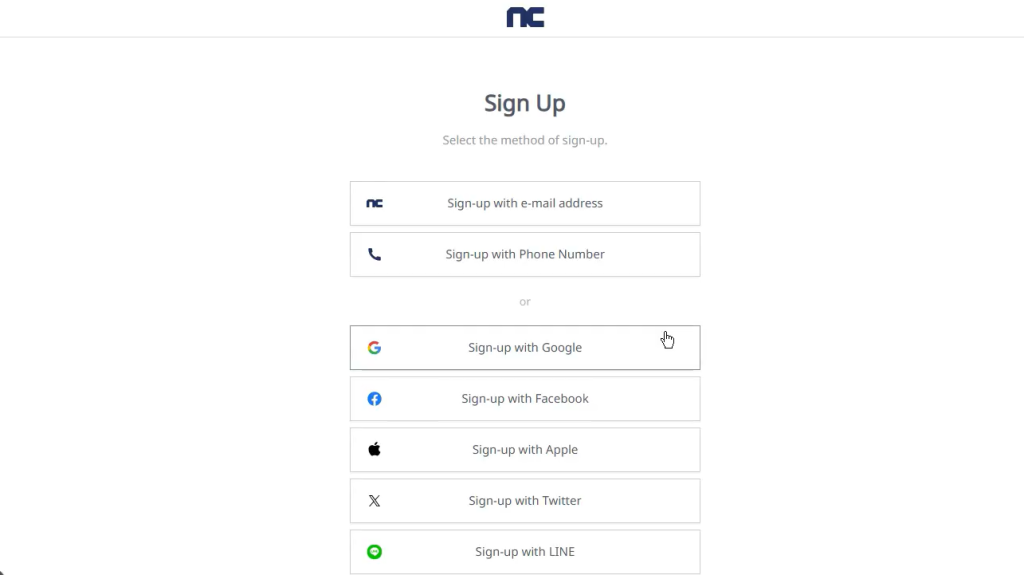Click the black Apple logo icon
Image resolution: width=1024 pixels, height=575 pixels.
pyautogui.click(x=374, y=449)
